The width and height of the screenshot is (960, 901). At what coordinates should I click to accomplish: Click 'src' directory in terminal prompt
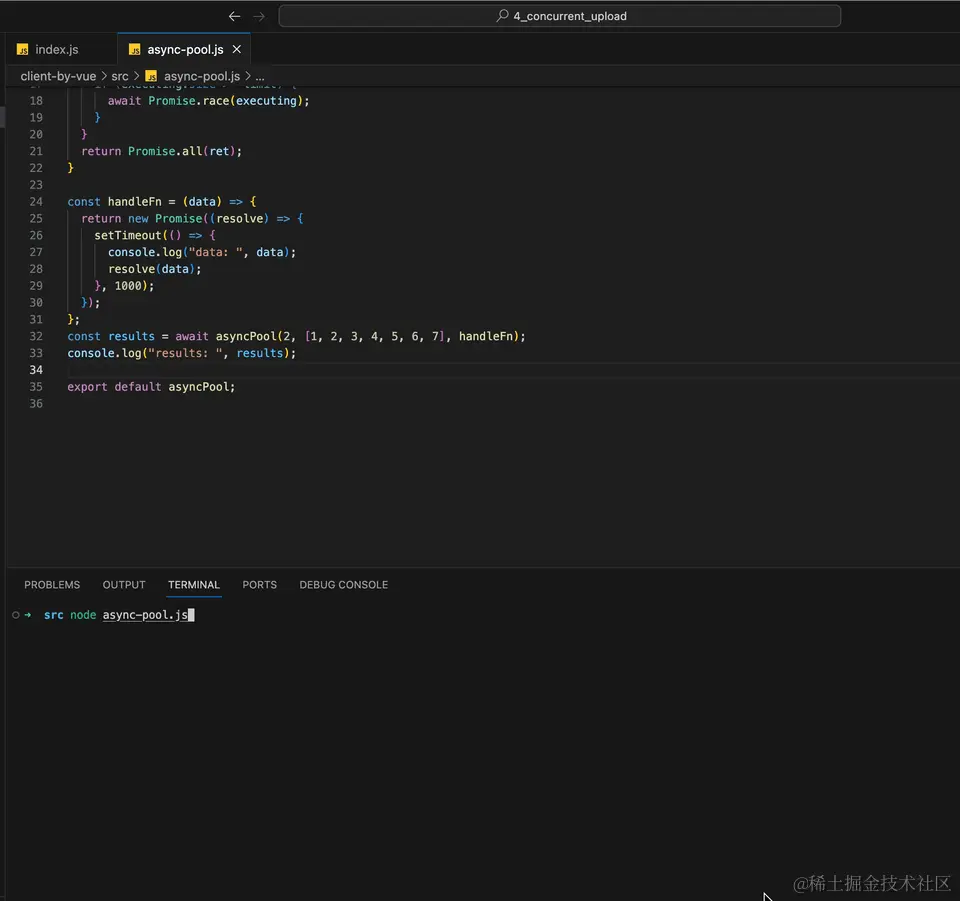coord(53,615)
